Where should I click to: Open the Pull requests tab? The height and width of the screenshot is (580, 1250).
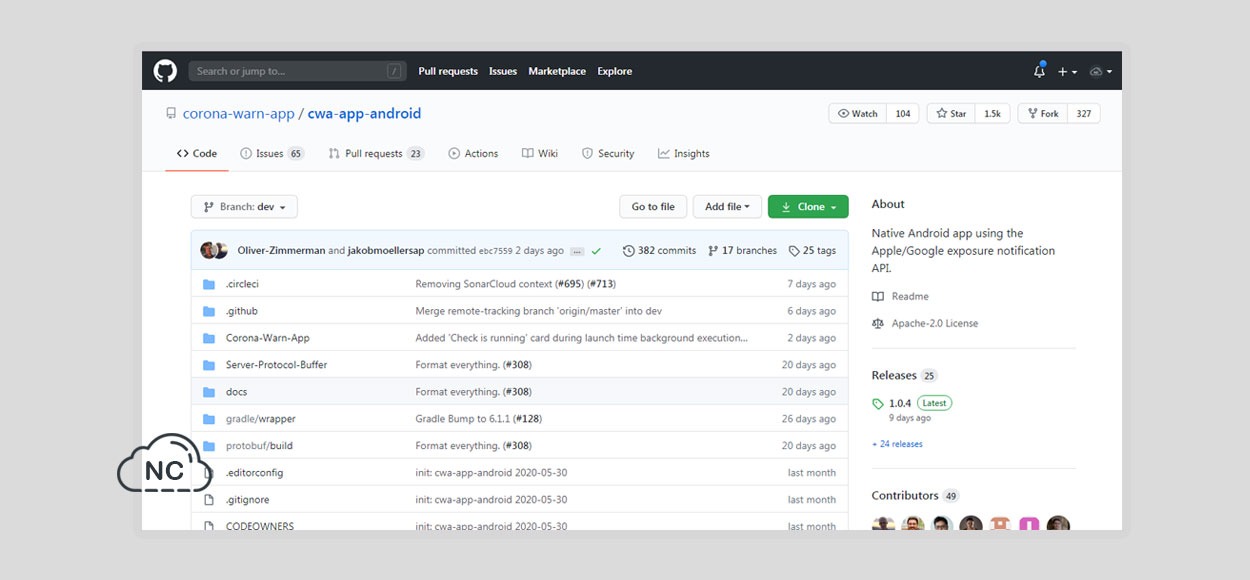(376, 154)
